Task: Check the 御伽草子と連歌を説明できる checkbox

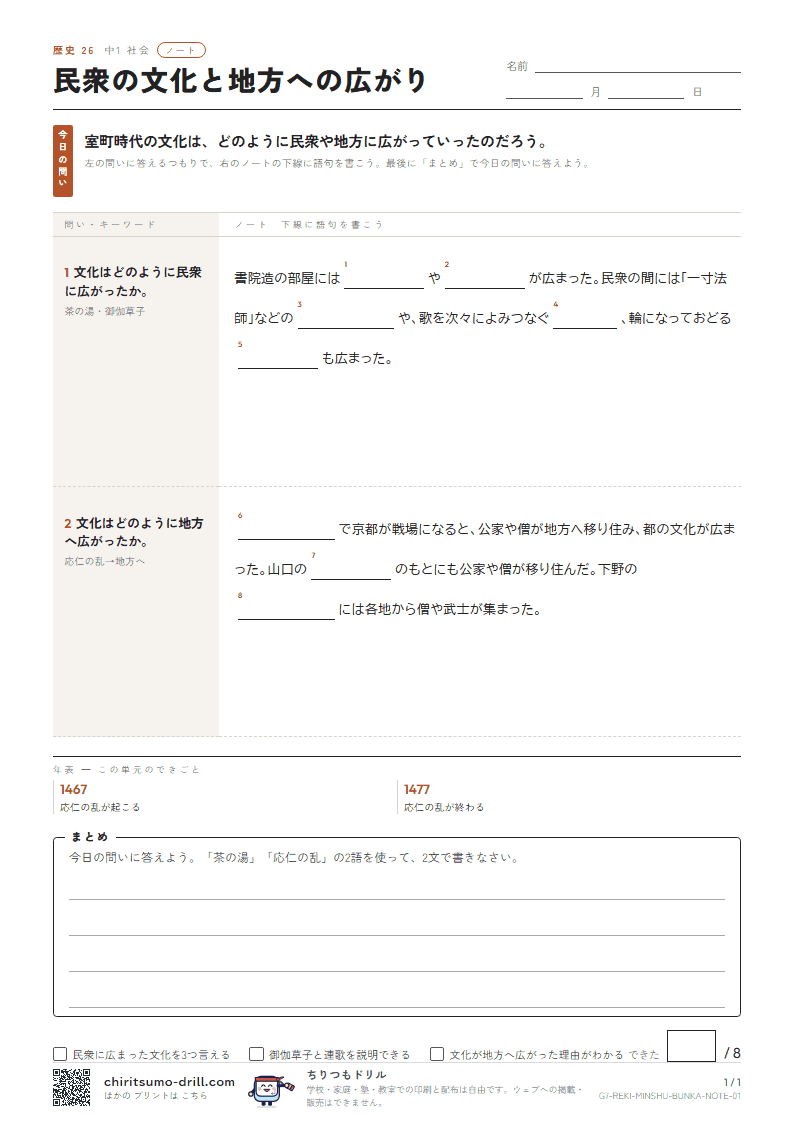Action: (256, 1054)
